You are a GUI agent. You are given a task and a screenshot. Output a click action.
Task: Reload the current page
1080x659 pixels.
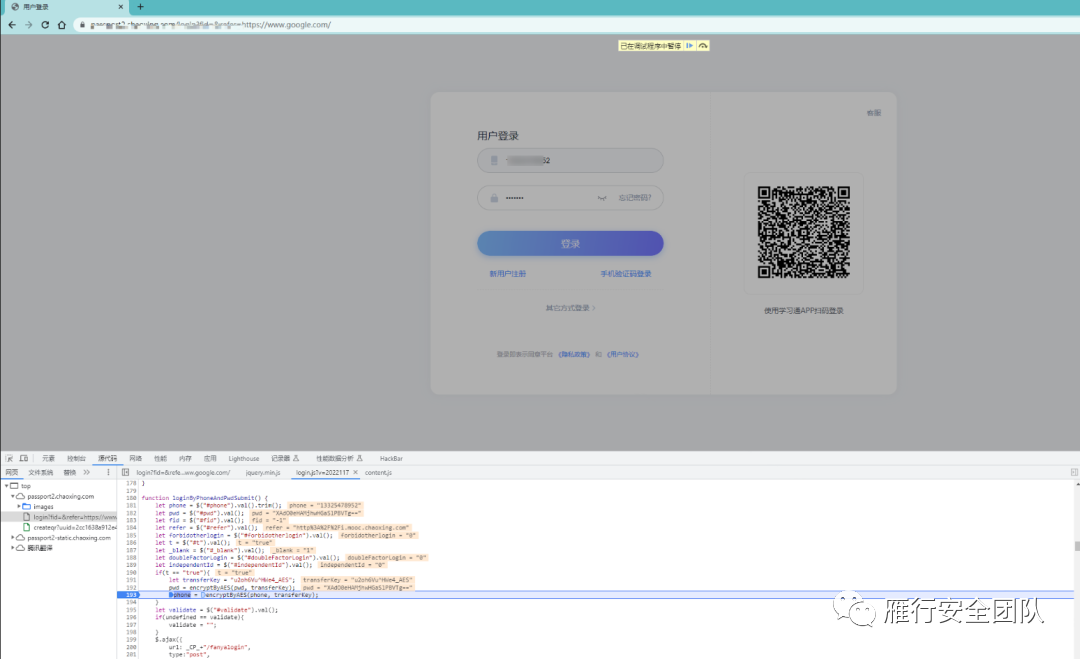pos(45,25)
